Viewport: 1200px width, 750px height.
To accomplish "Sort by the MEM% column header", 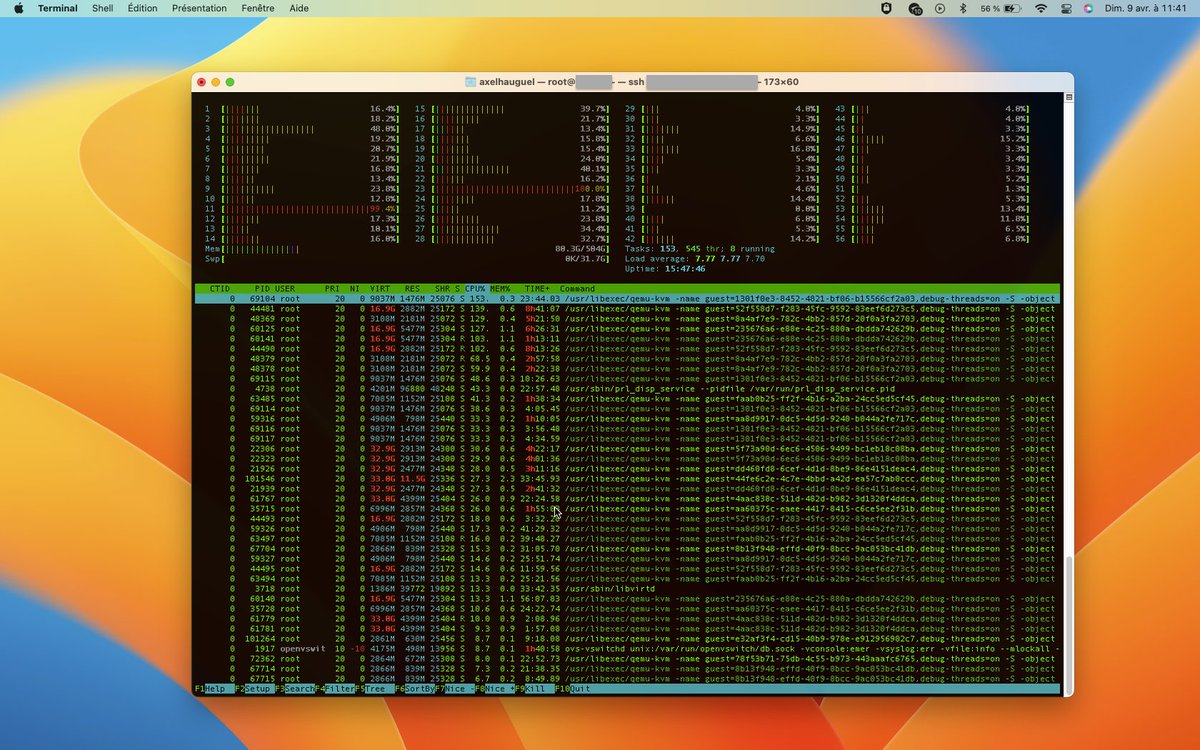I will click(500, 289).
